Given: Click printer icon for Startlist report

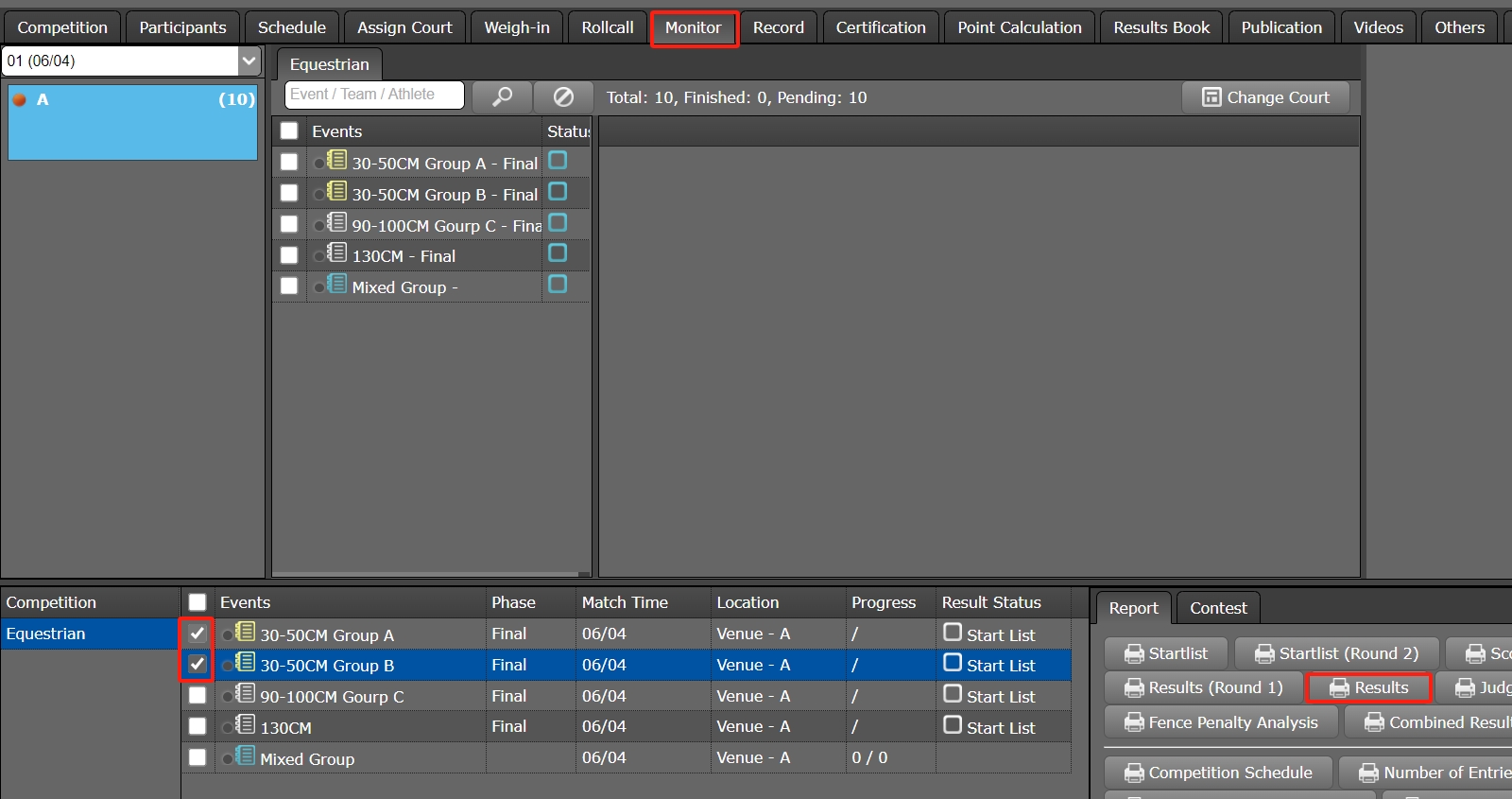Looking at the screenshot, I should (1134, 653).
